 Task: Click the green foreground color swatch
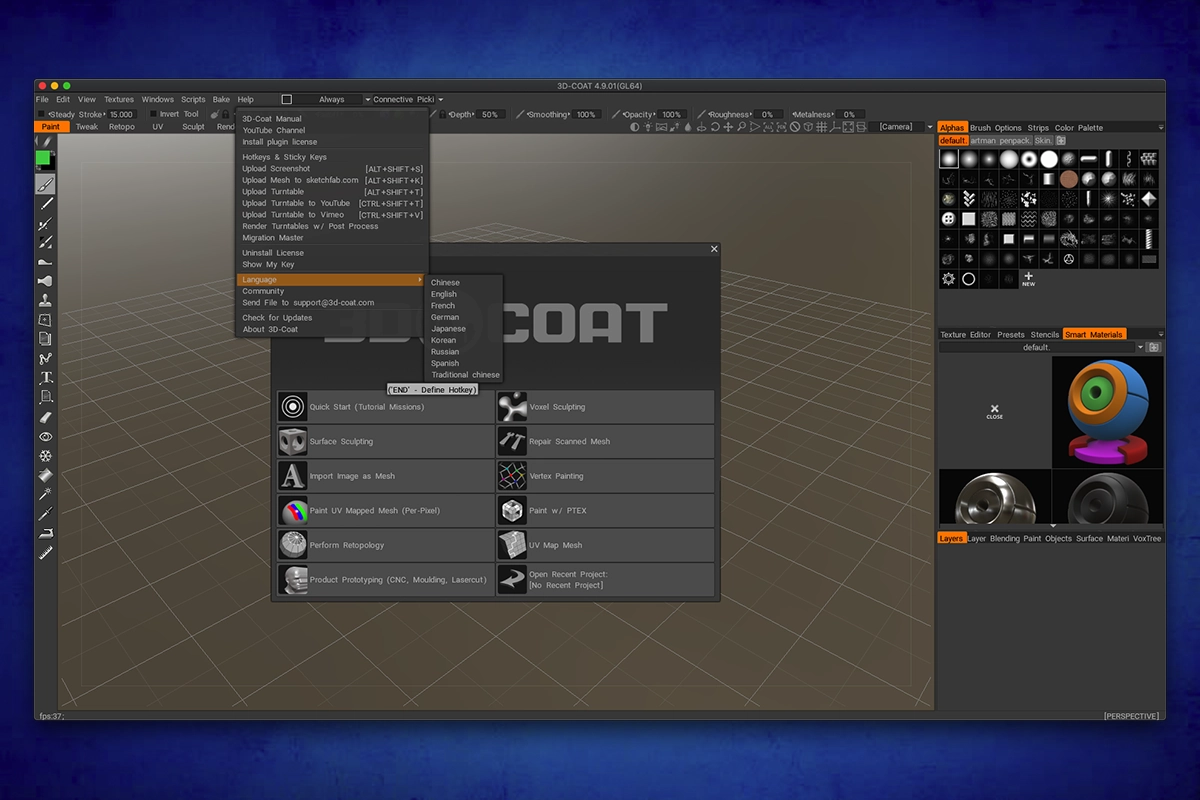[x=44, y=158]
